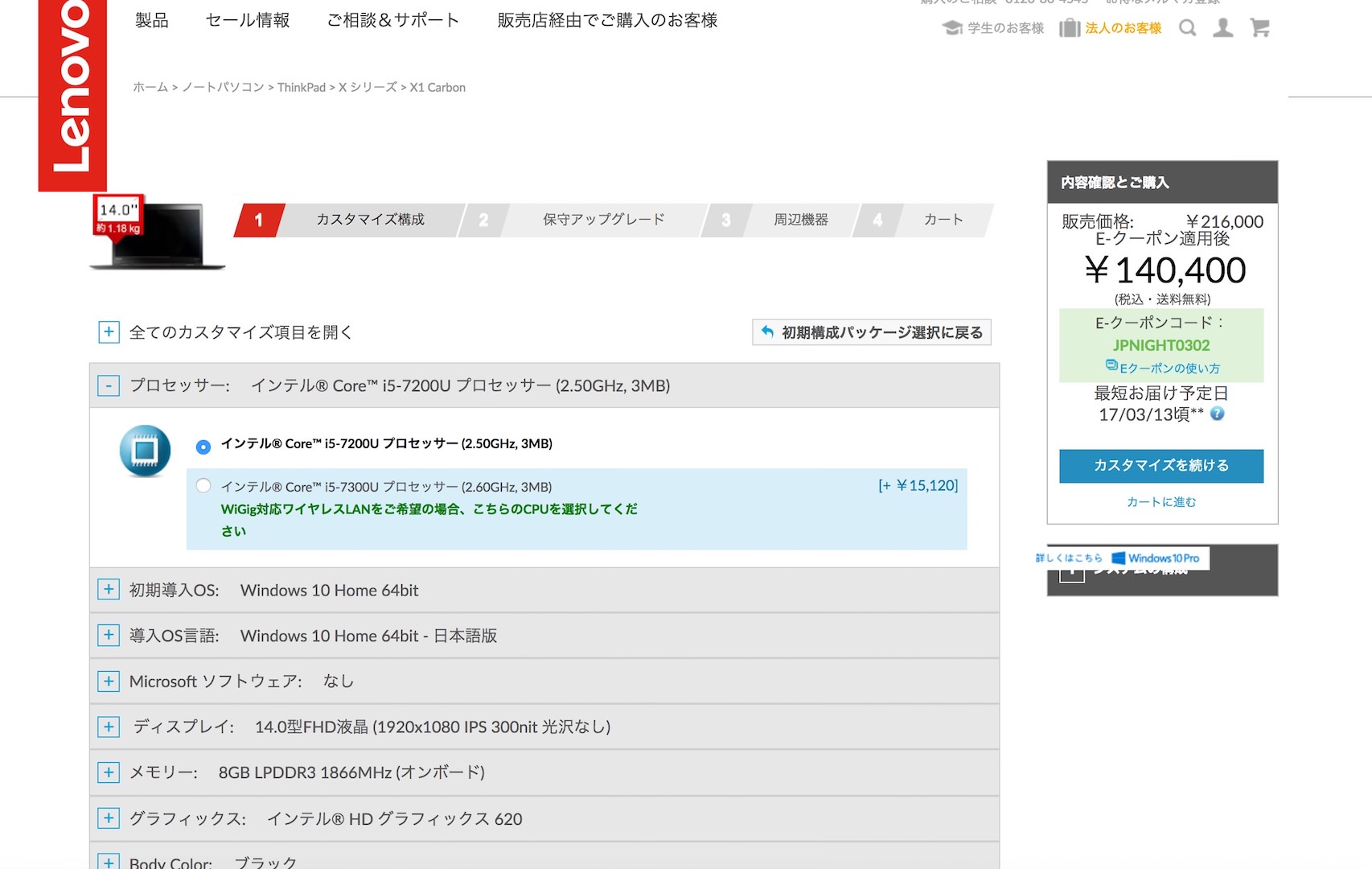Click 初期構成パッケージ選択に戻る button
Viewport: 1372px width, 869px height.
tap(872, 332)
